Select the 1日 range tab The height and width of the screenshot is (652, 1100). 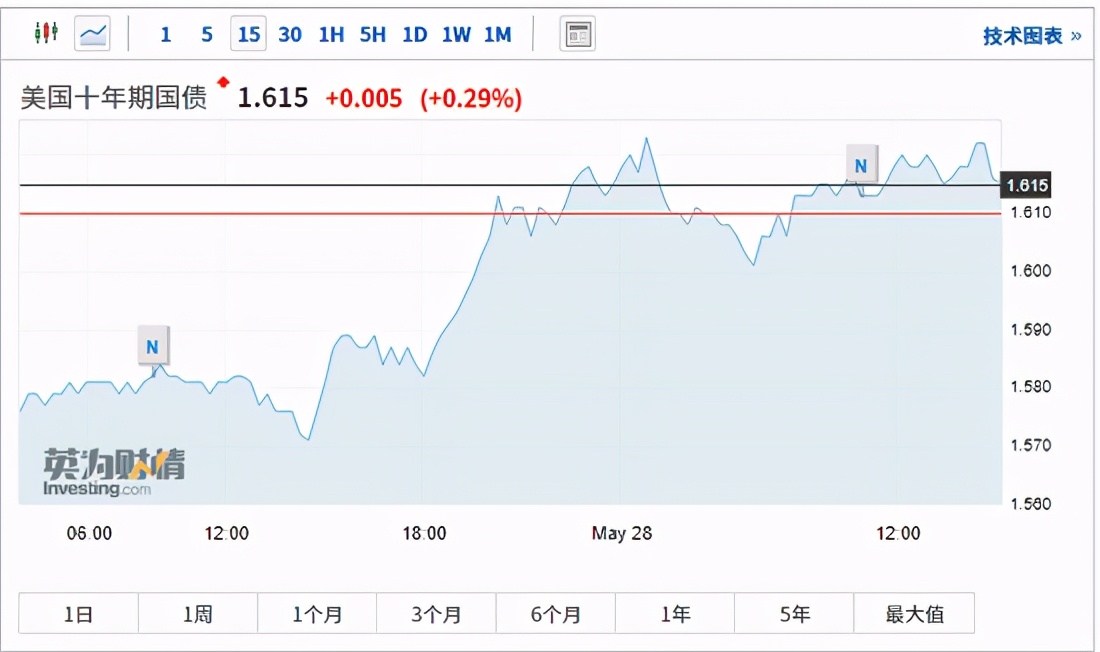(78, 614)
